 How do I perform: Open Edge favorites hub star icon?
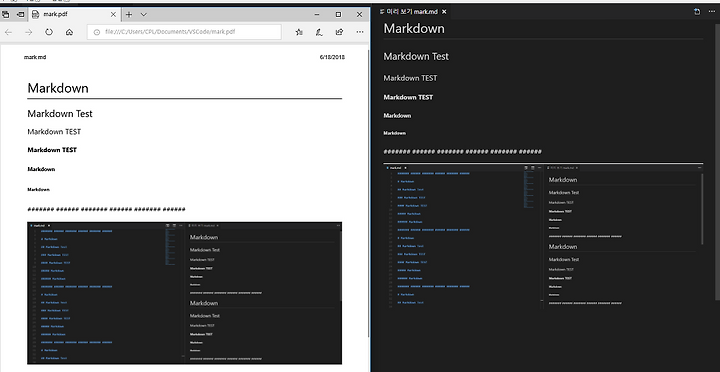click(x=299, y=32)
